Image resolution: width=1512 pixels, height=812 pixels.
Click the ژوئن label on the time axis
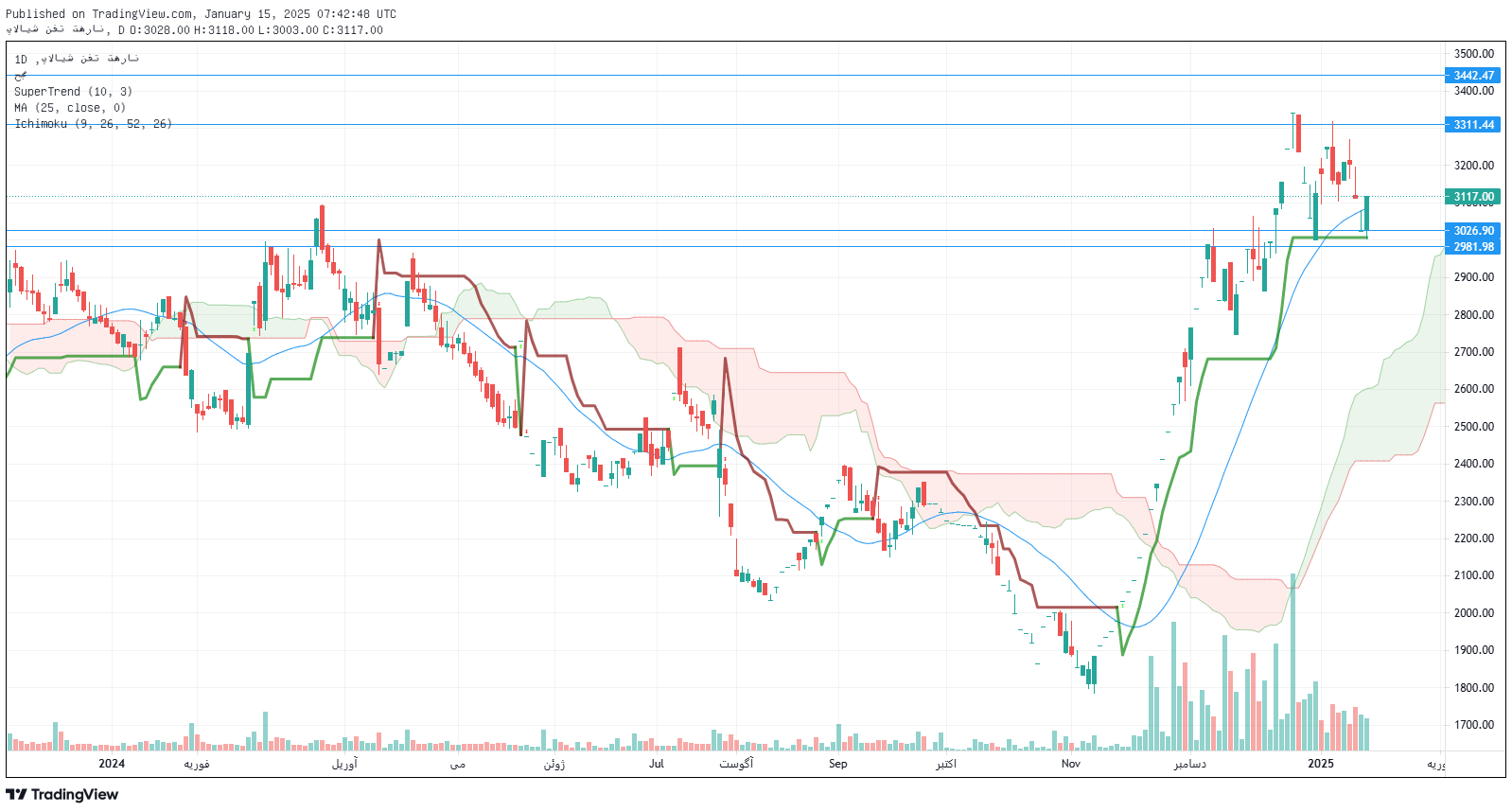[554, 764]
